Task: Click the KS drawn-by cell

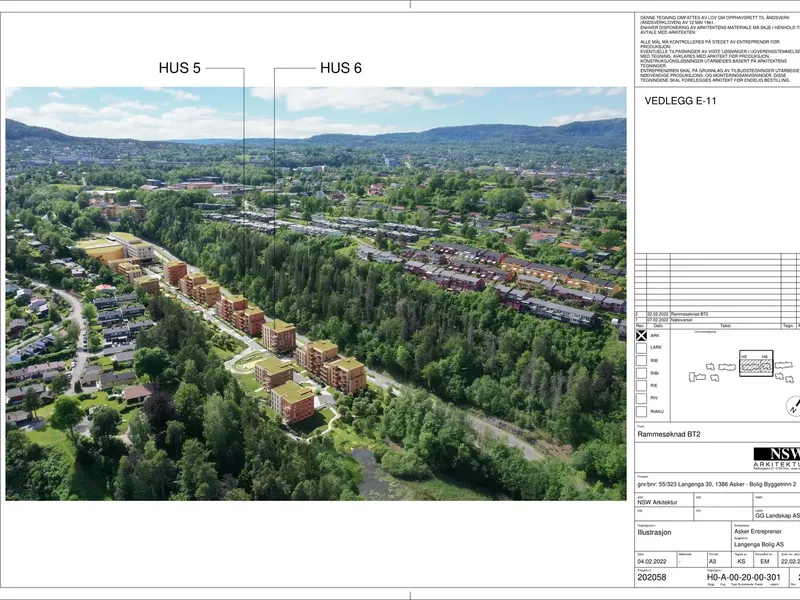Action: coord(741,561)
